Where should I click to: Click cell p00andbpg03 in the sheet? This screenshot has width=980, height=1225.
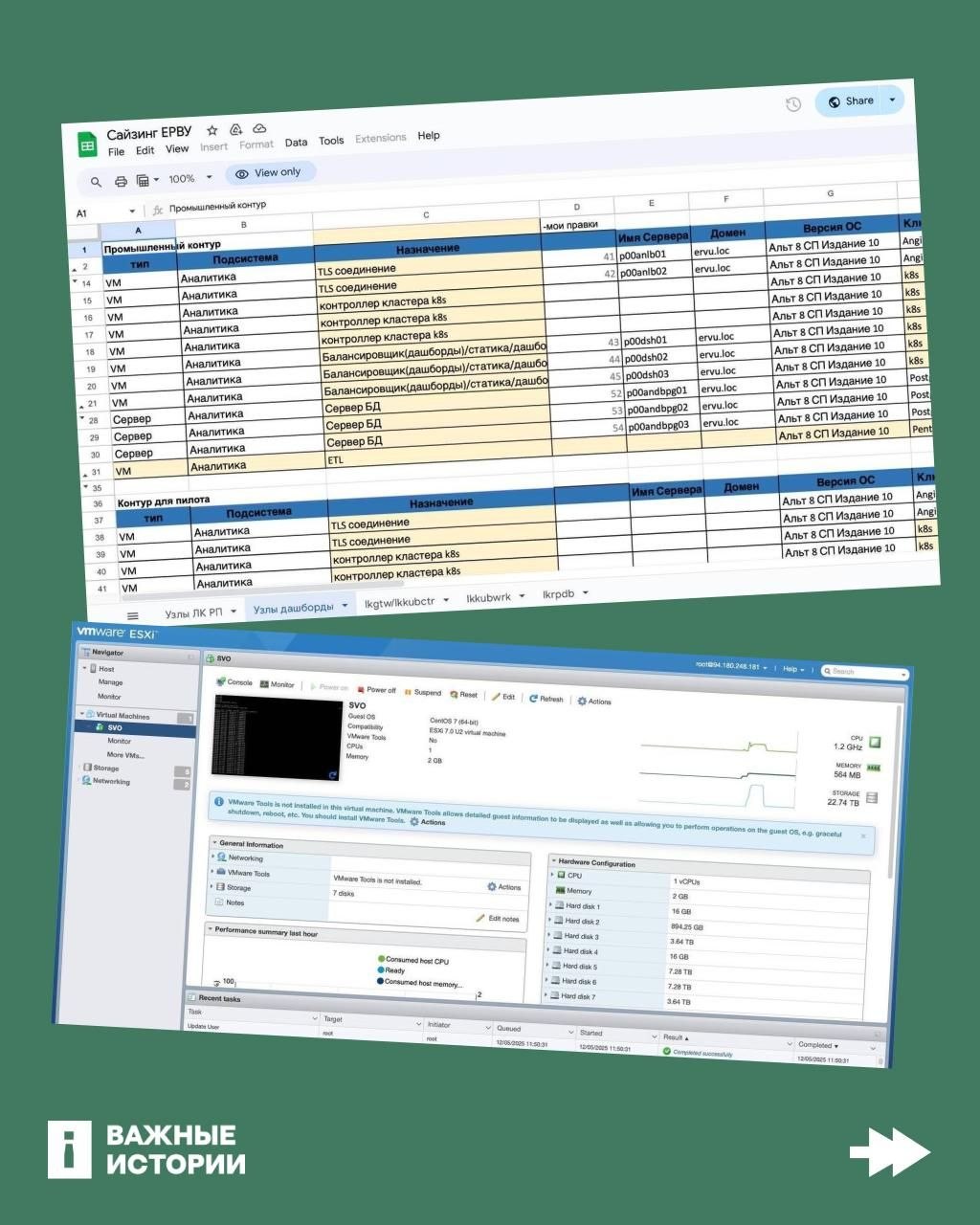point(663,425)
